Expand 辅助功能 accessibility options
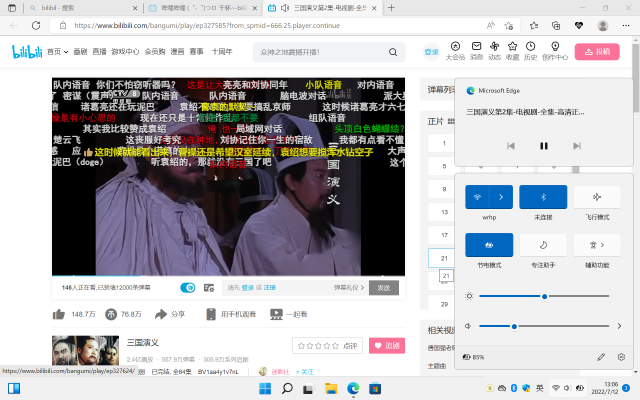The width and height of the screenshot is (640, 400). (597, 245)
